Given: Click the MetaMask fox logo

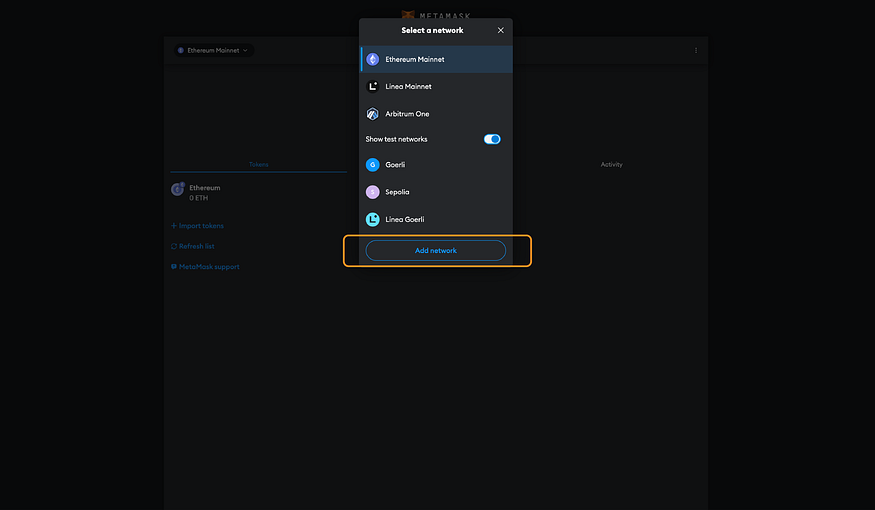Looking at the screenshot, I should pos(408,15).
